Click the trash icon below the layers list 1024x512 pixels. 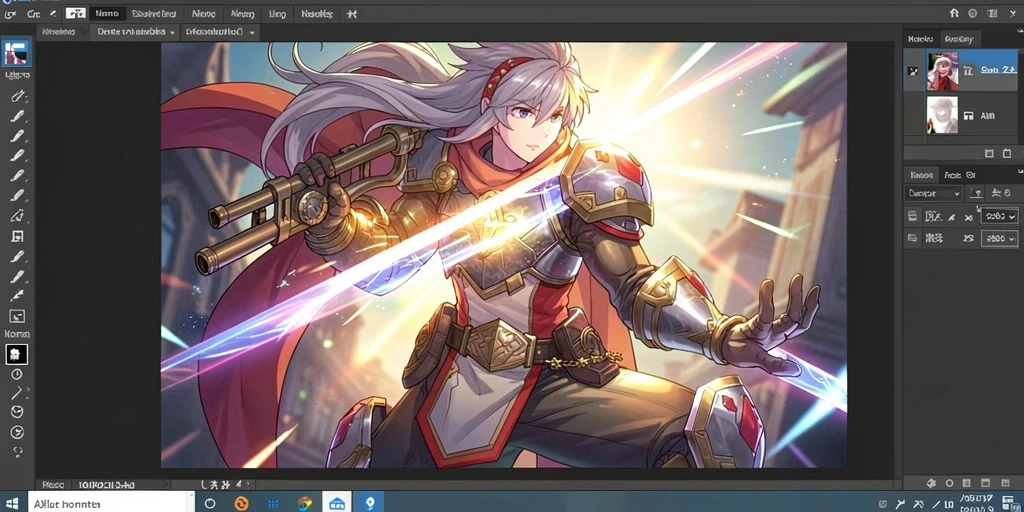pyautogui.click(x=1008, y=153)
